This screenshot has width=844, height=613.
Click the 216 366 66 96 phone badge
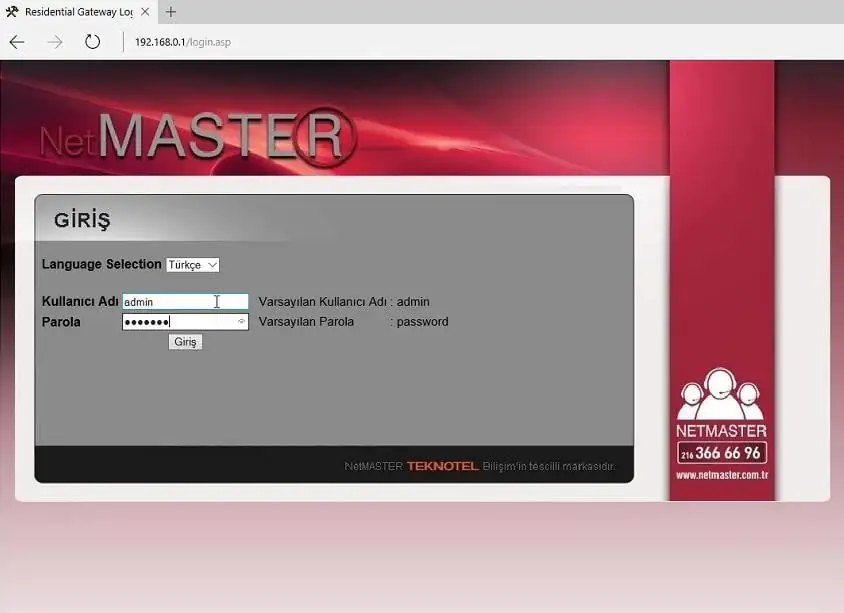[720, 452]
